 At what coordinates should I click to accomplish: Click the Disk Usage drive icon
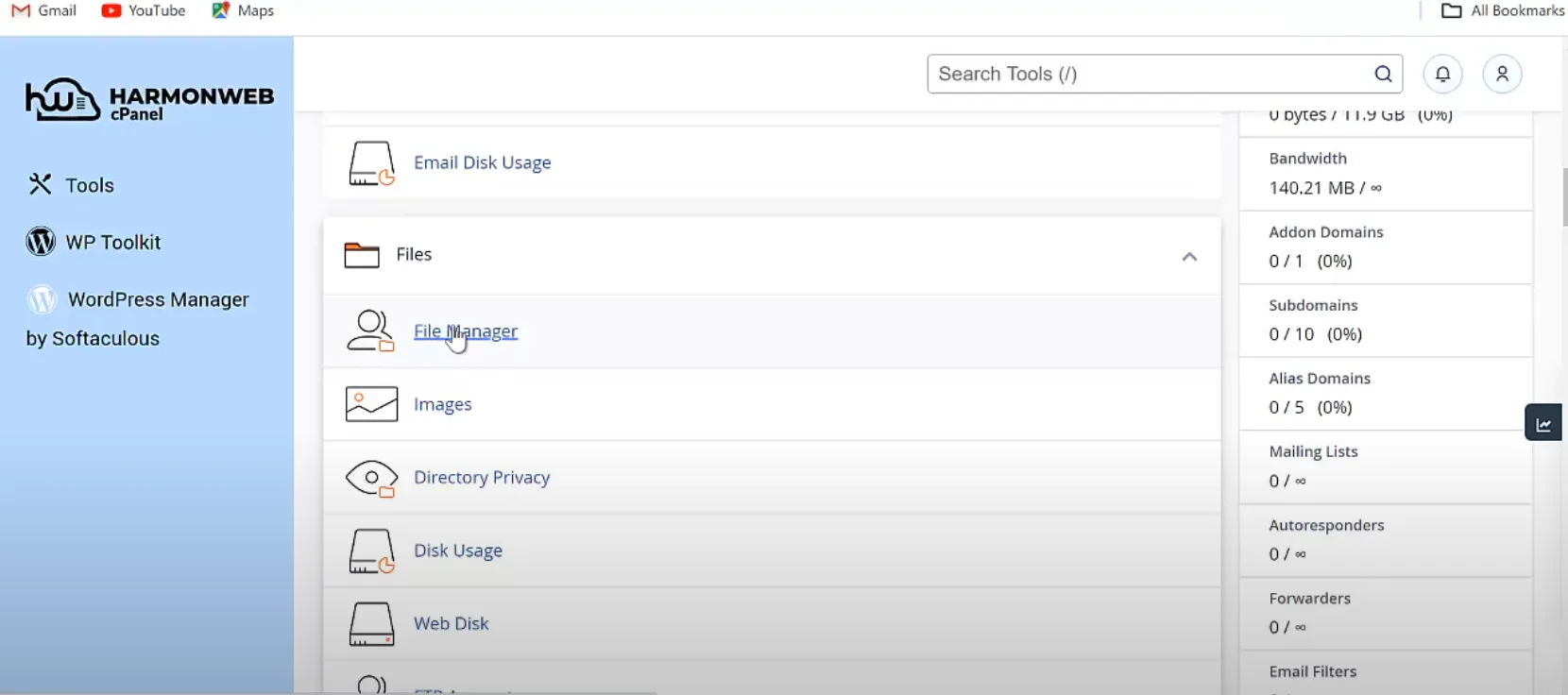tap(371, 551)
